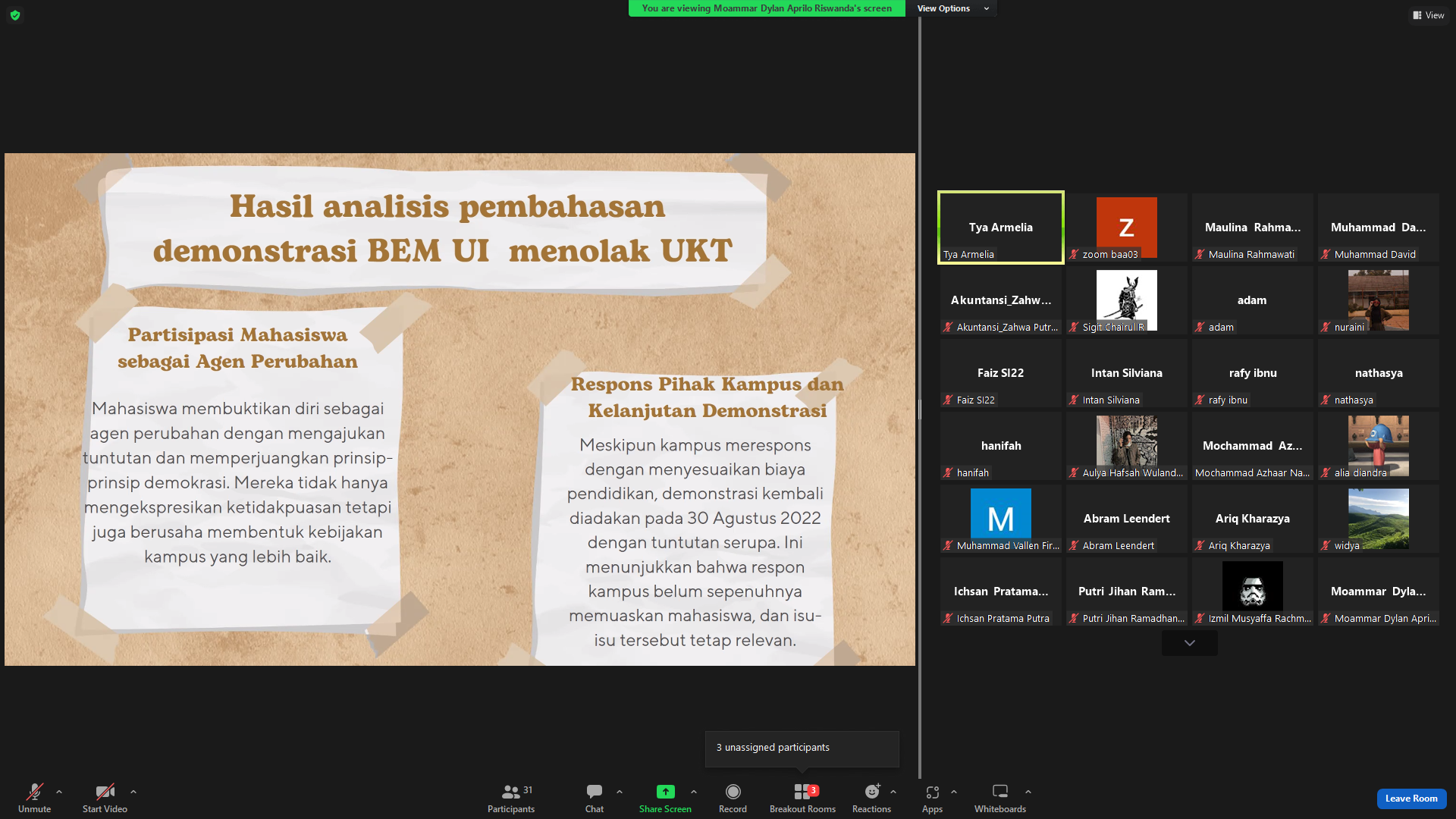
Task: Click the muted mic icon beside Intan Silviana
Action: pyautogui.click(x=1074, y=400)
